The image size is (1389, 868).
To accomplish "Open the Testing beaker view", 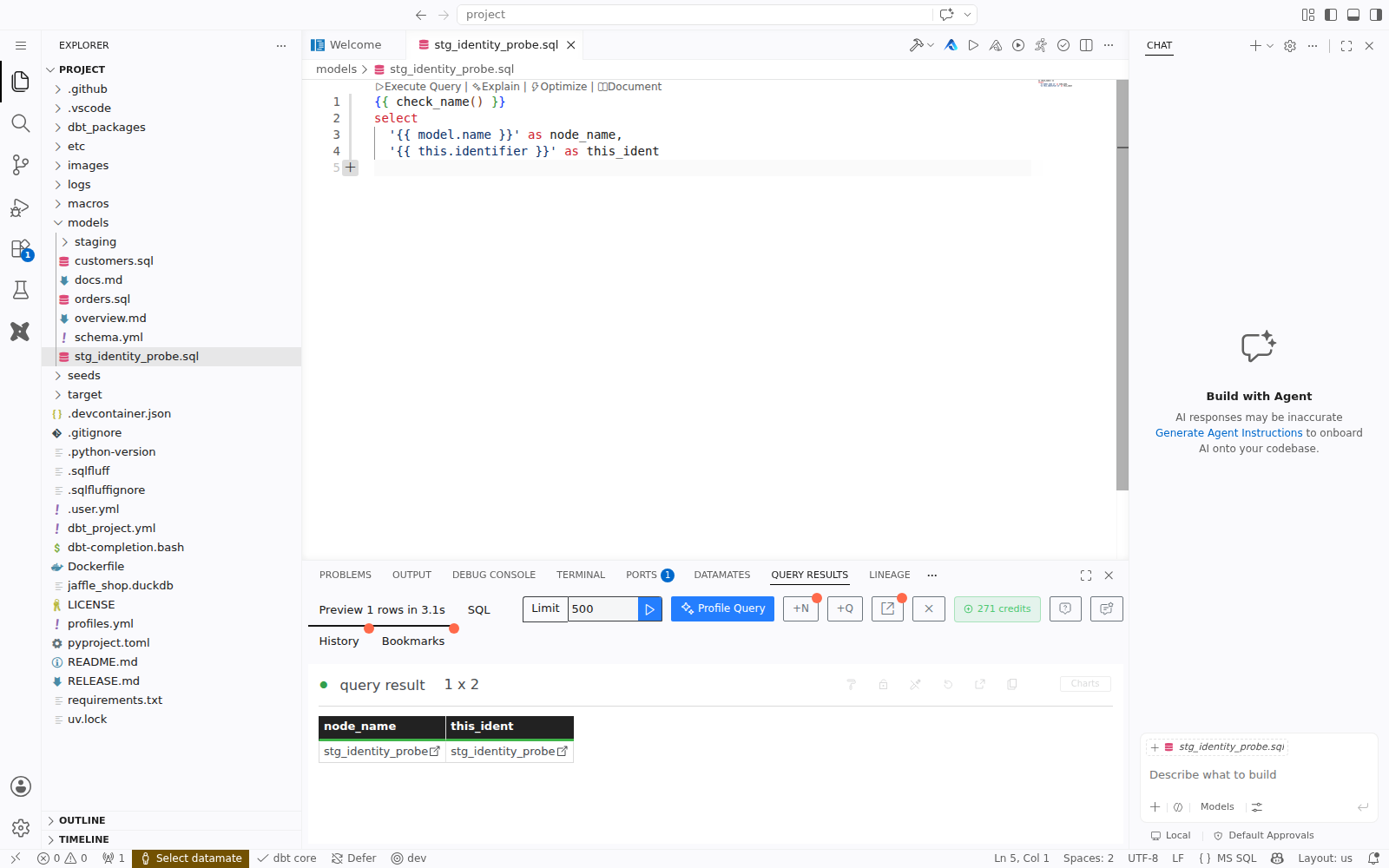I will pyautogui.click(x=21, y=290).
